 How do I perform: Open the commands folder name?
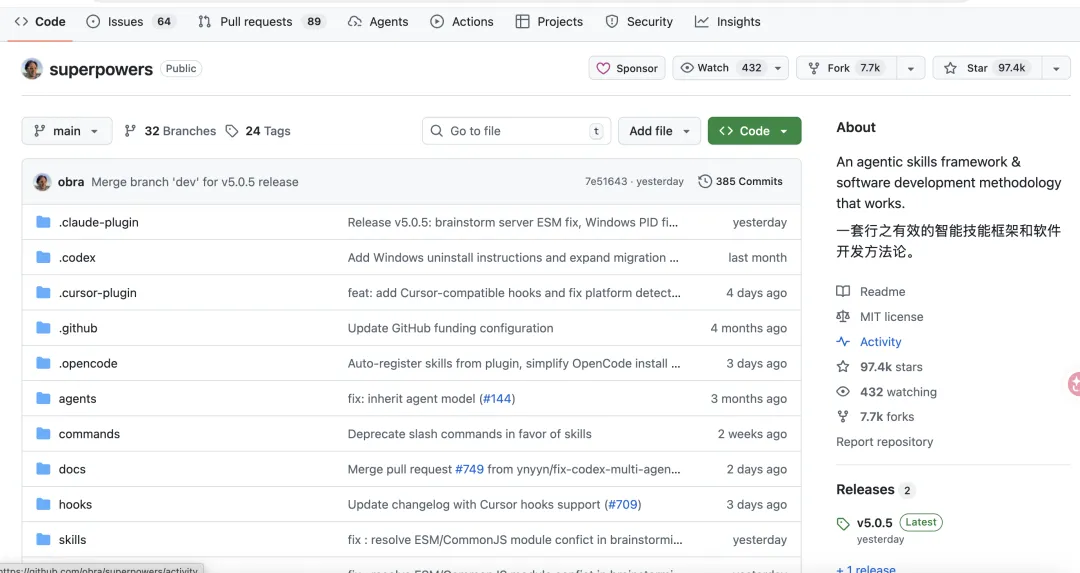pyautogui.click(x=89, y=434)
